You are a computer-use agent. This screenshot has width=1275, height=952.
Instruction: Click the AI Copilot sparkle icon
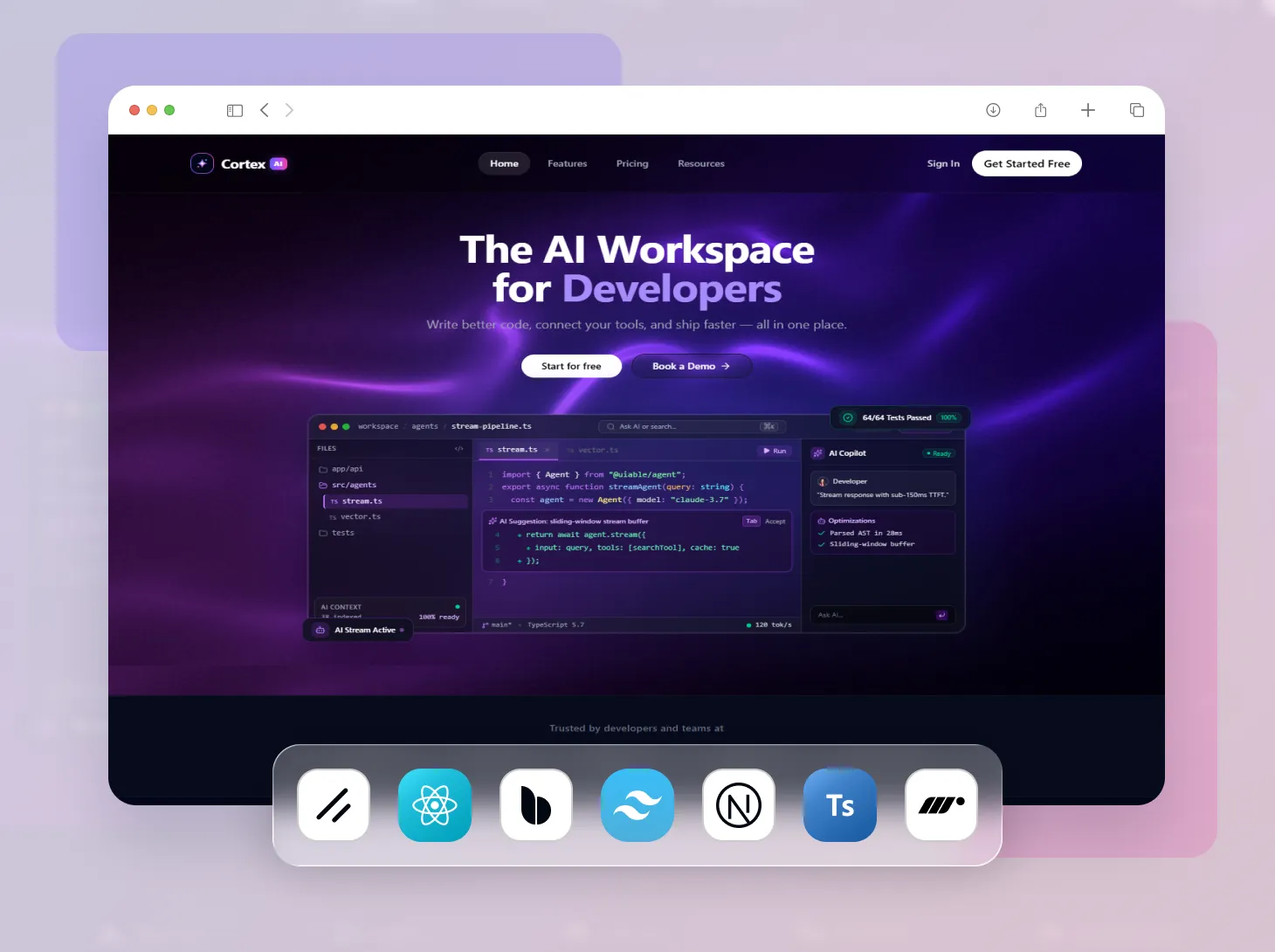(x=818, y=453)
